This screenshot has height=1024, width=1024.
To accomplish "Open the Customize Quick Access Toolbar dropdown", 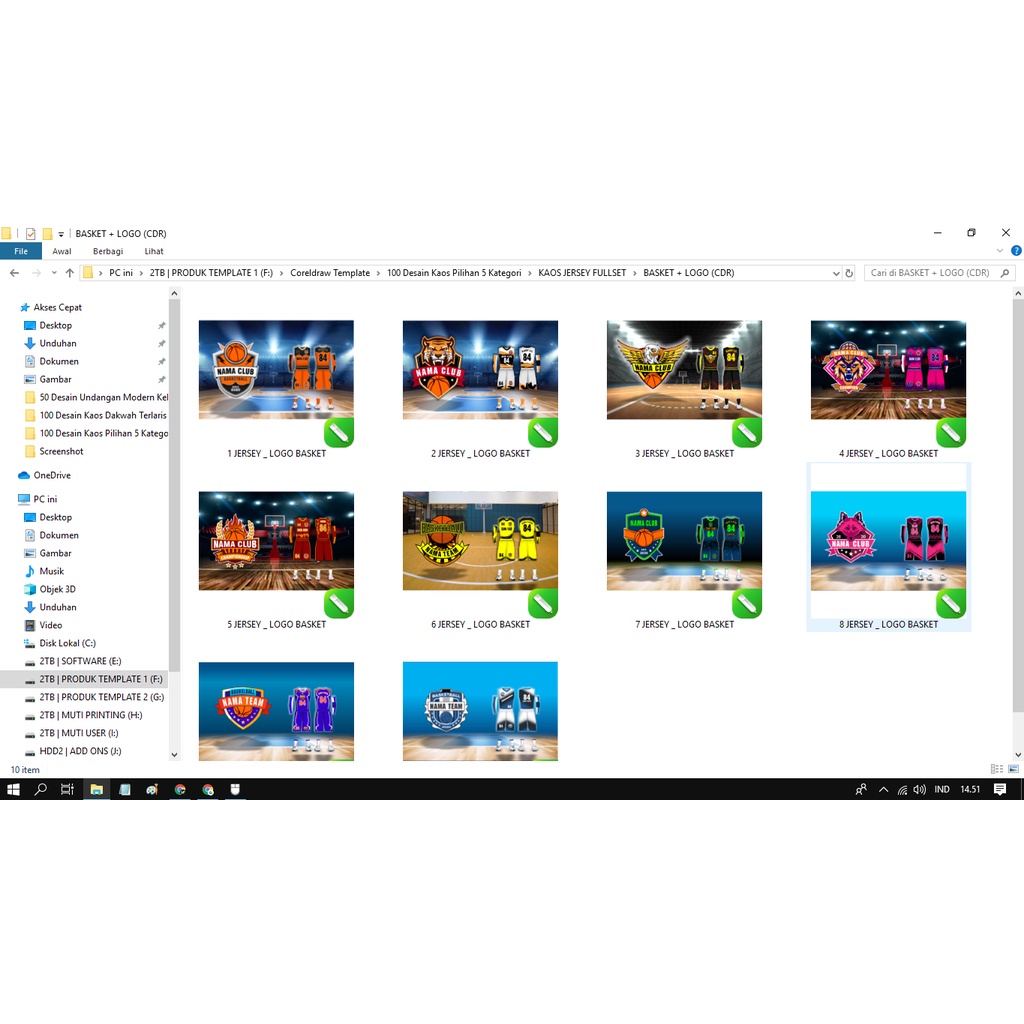I will click(61, 234).
